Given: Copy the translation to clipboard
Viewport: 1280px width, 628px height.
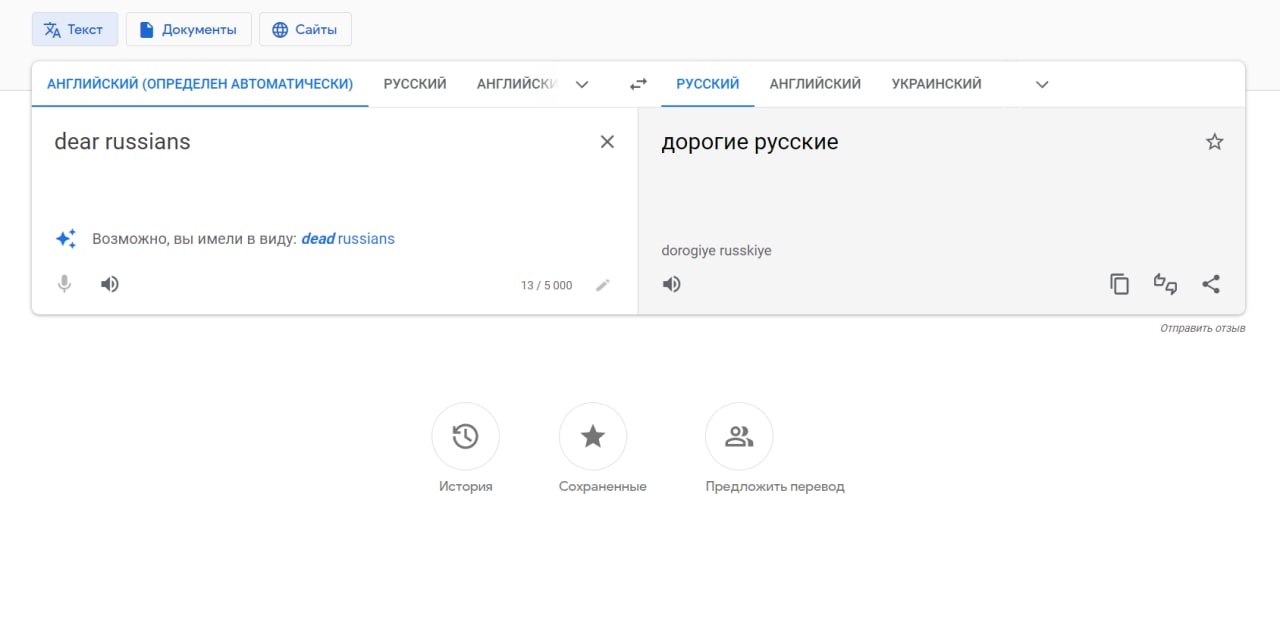Looking at the screenshot, I should tap(1119, 284).
